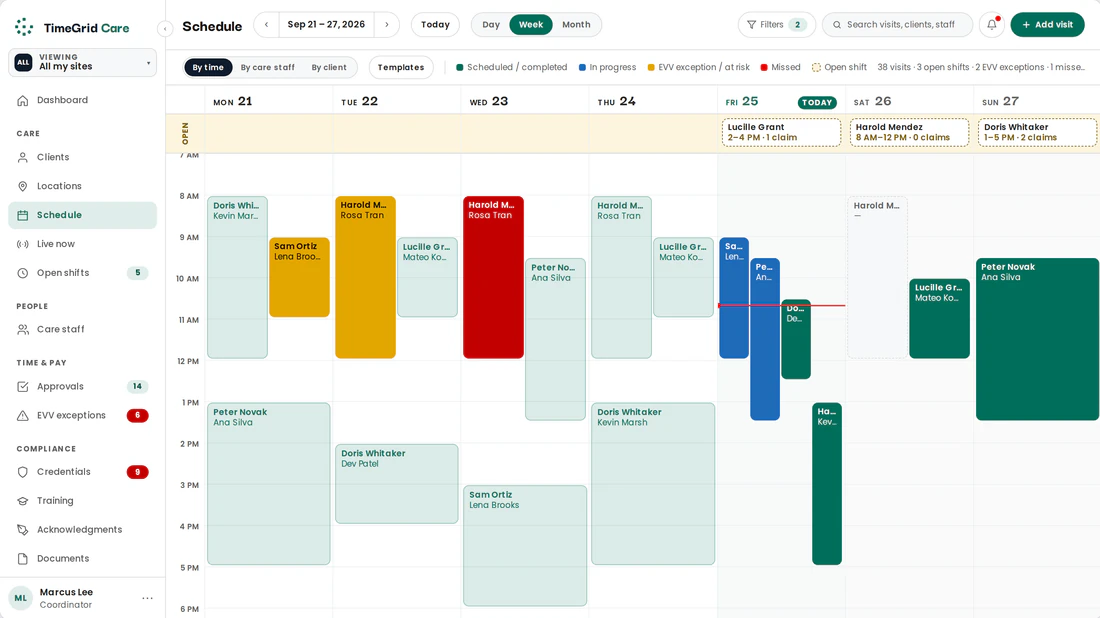Open Wednesday missed Harold M. visit
Screen dimensions: 1100x618
[x=493, y=277]
